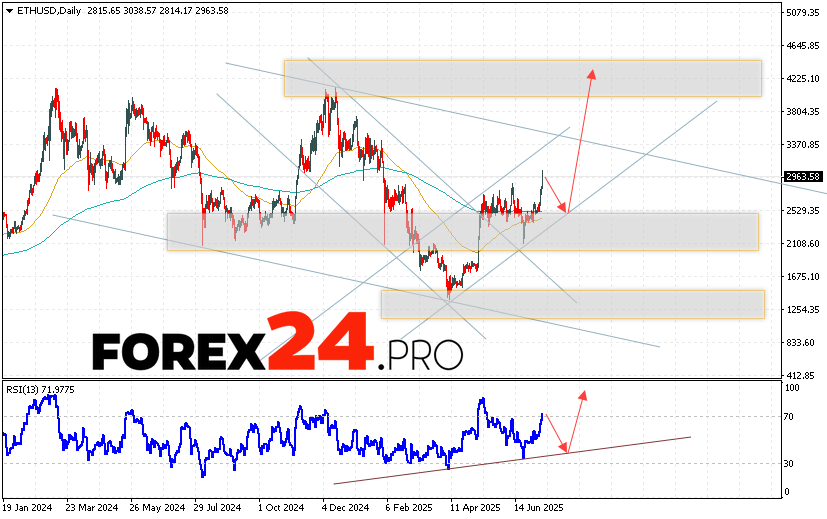
Task: Click the 19 Jan 2024 date label
Action: (26, 507)
